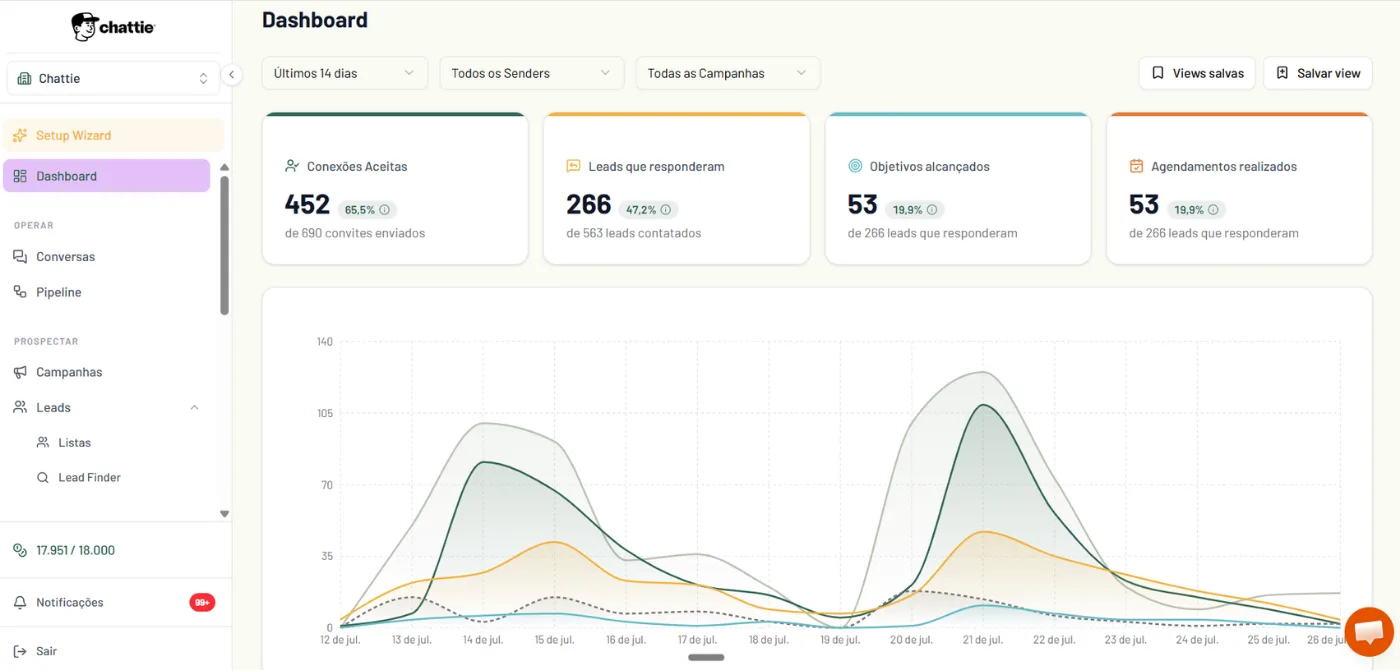
Task: Click the Leads que responderam message icon
Action: coord(574,166)
